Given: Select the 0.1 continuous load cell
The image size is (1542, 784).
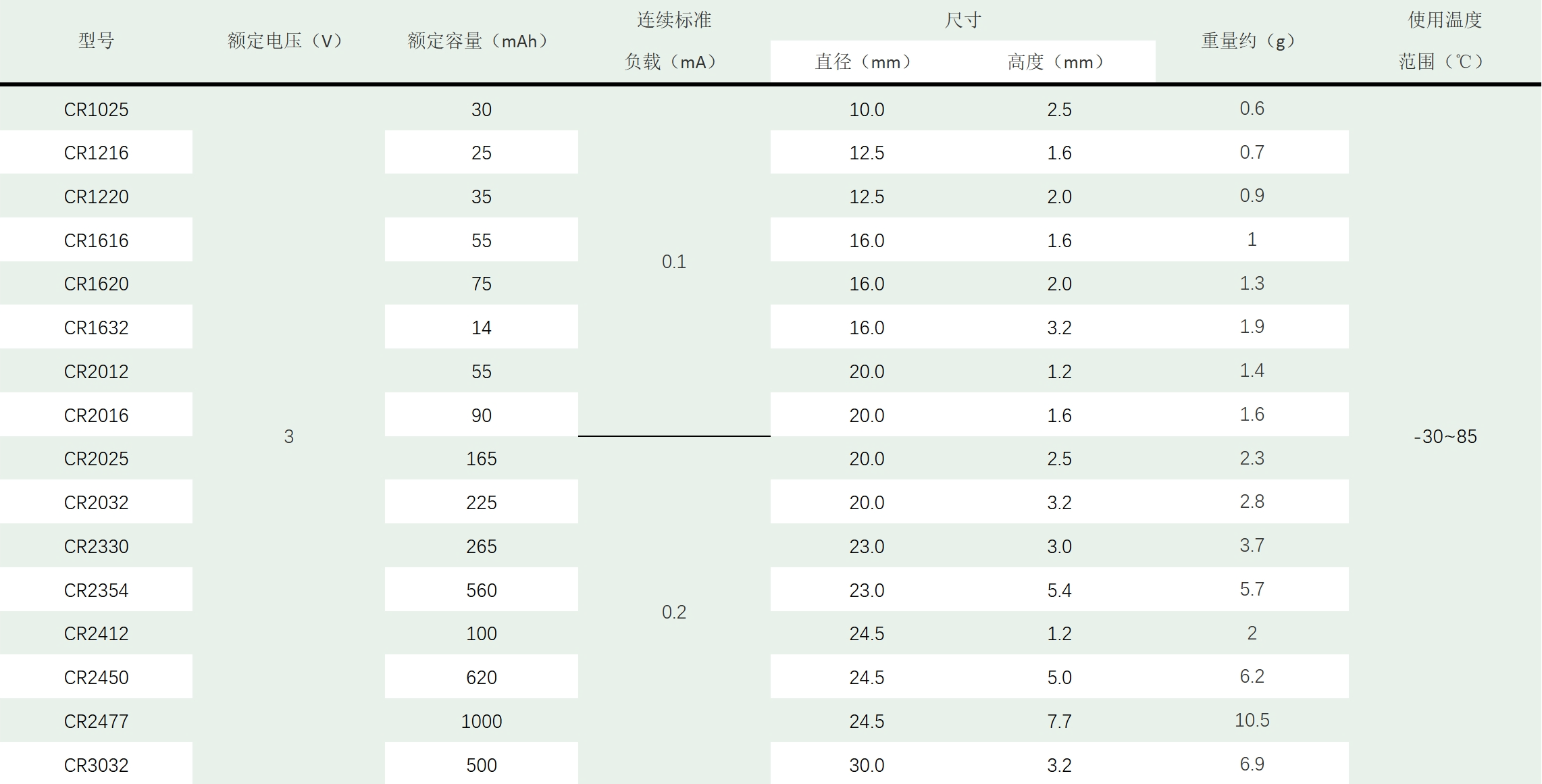Looking at the screenshot, I should (673, 262).
